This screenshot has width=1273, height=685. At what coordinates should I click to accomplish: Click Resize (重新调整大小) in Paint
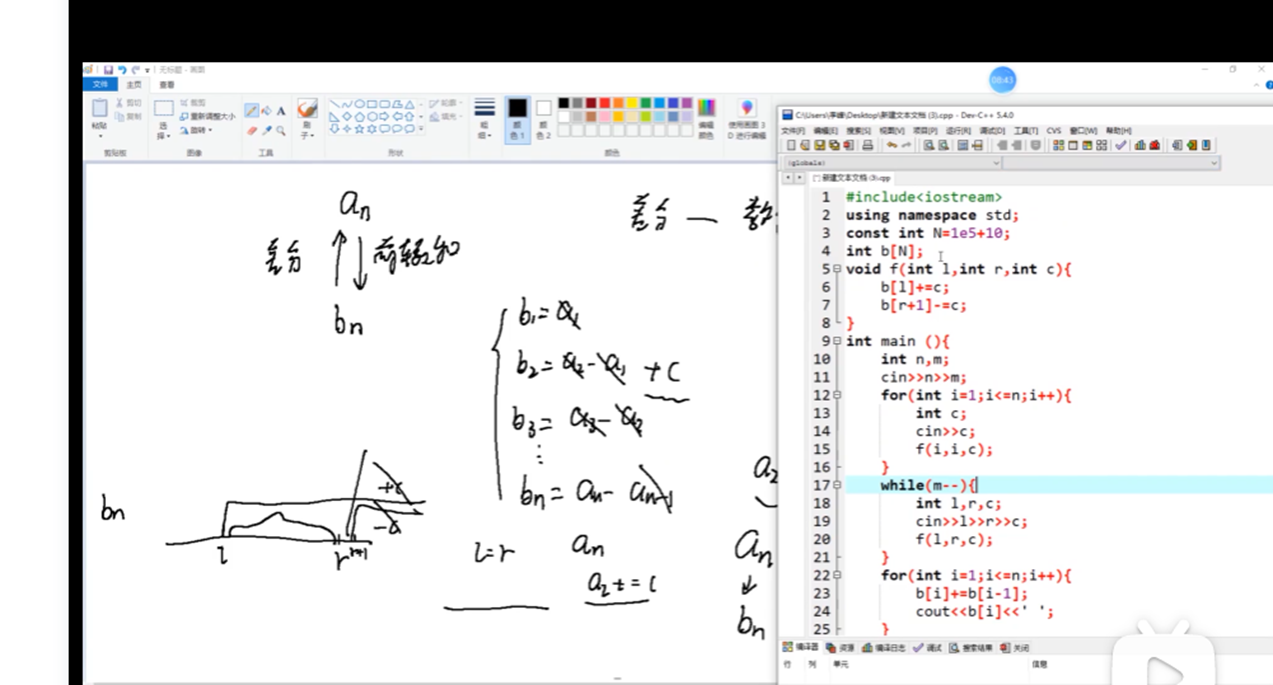[207, 117]
